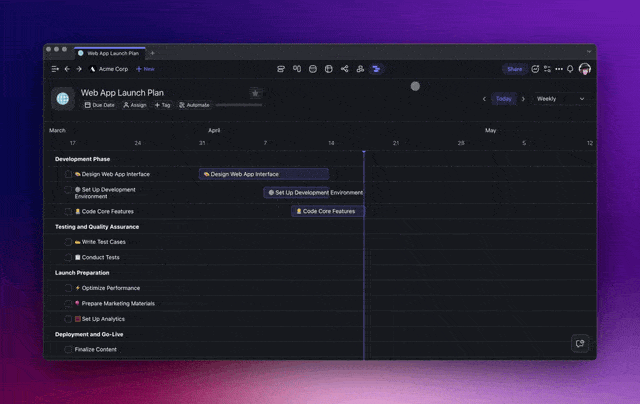Viewport: 640px width, 404px height.
Task: Click the Web App Launch Plan title
Action: point(122,93)
